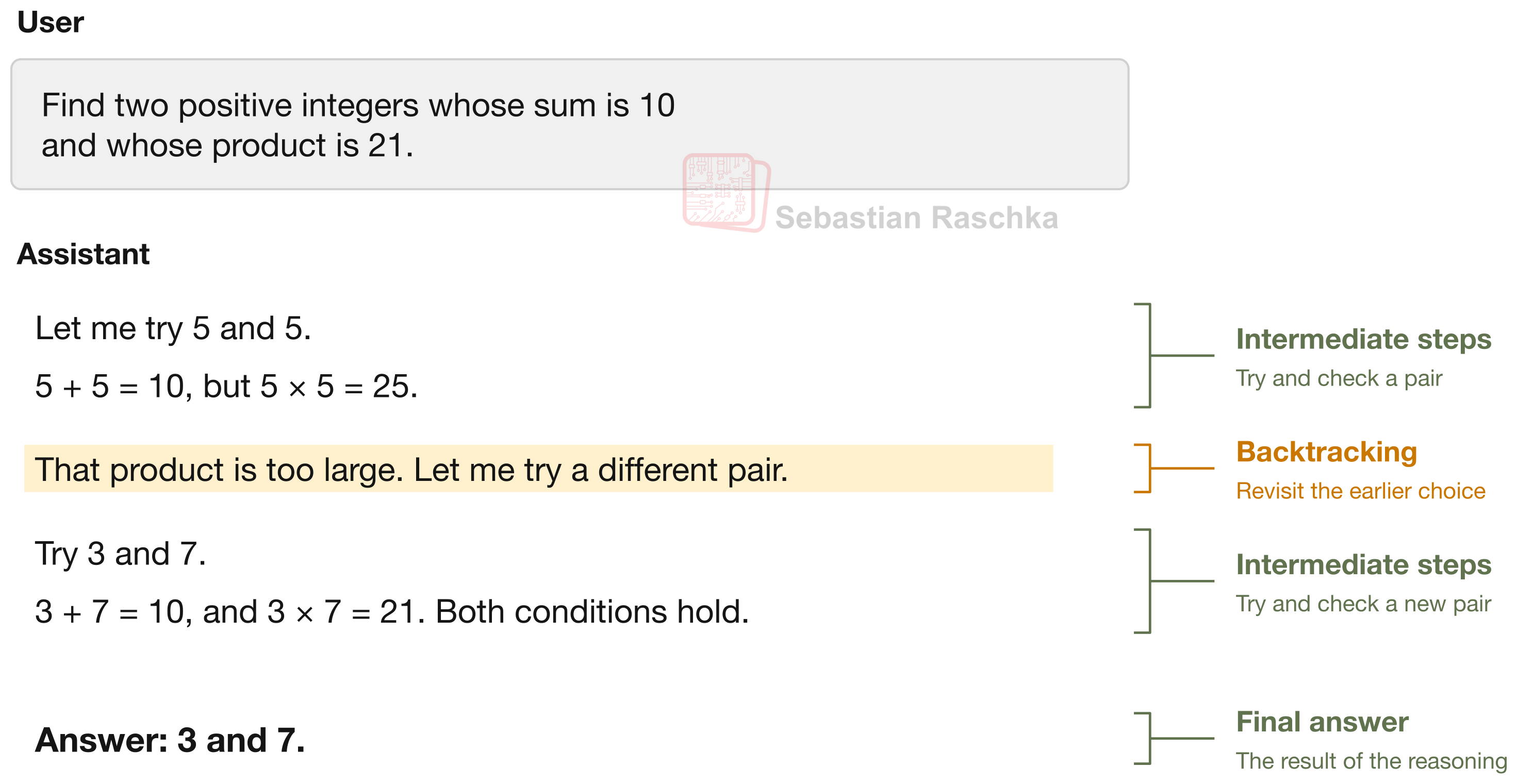Click the user prompt box about integers
This screenshot has height=784, width=1517.
tap(569, 124)
